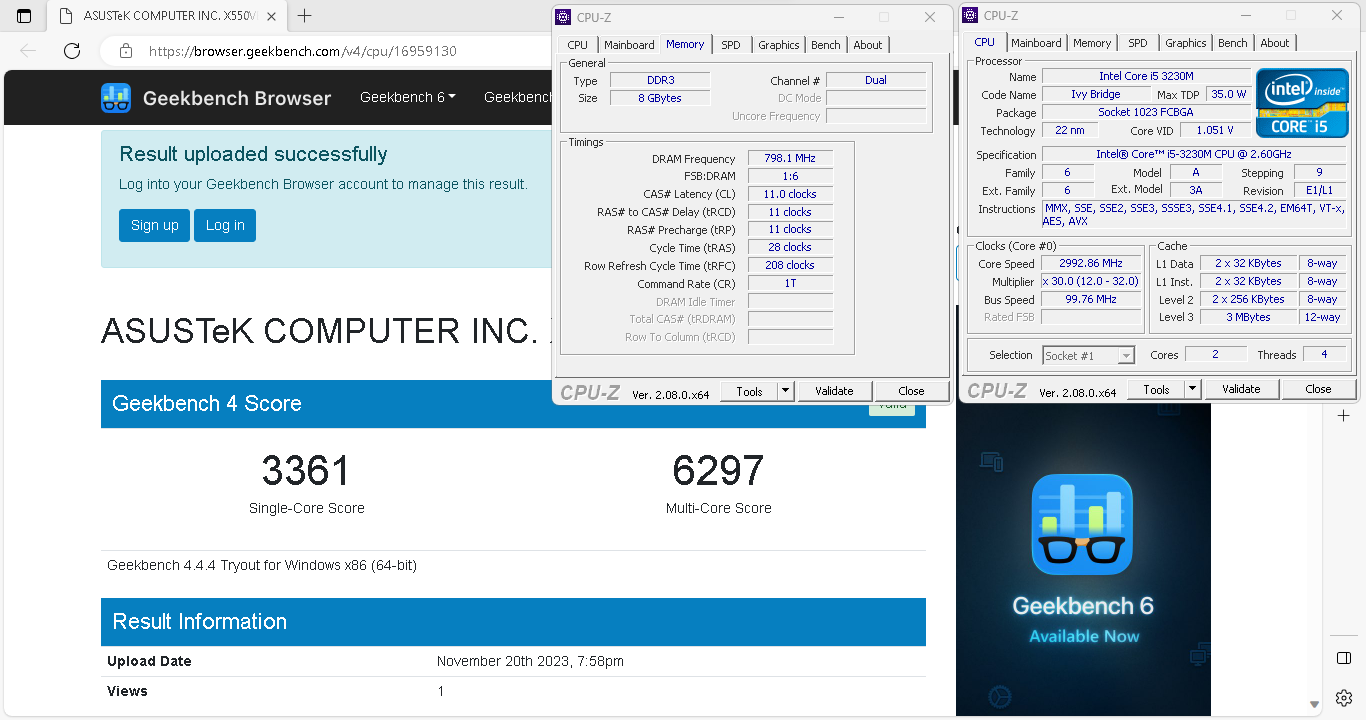The width and height of the screenshot is (1366, 720).
Task: Click the browser refresh icon
Action: 72,51
